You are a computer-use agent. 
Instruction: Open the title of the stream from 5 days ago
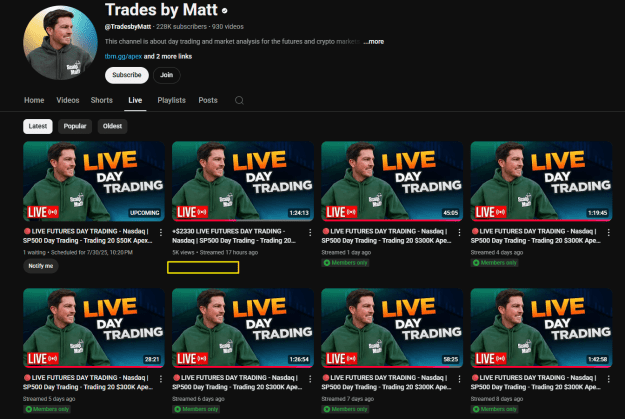tap(88, 382)
